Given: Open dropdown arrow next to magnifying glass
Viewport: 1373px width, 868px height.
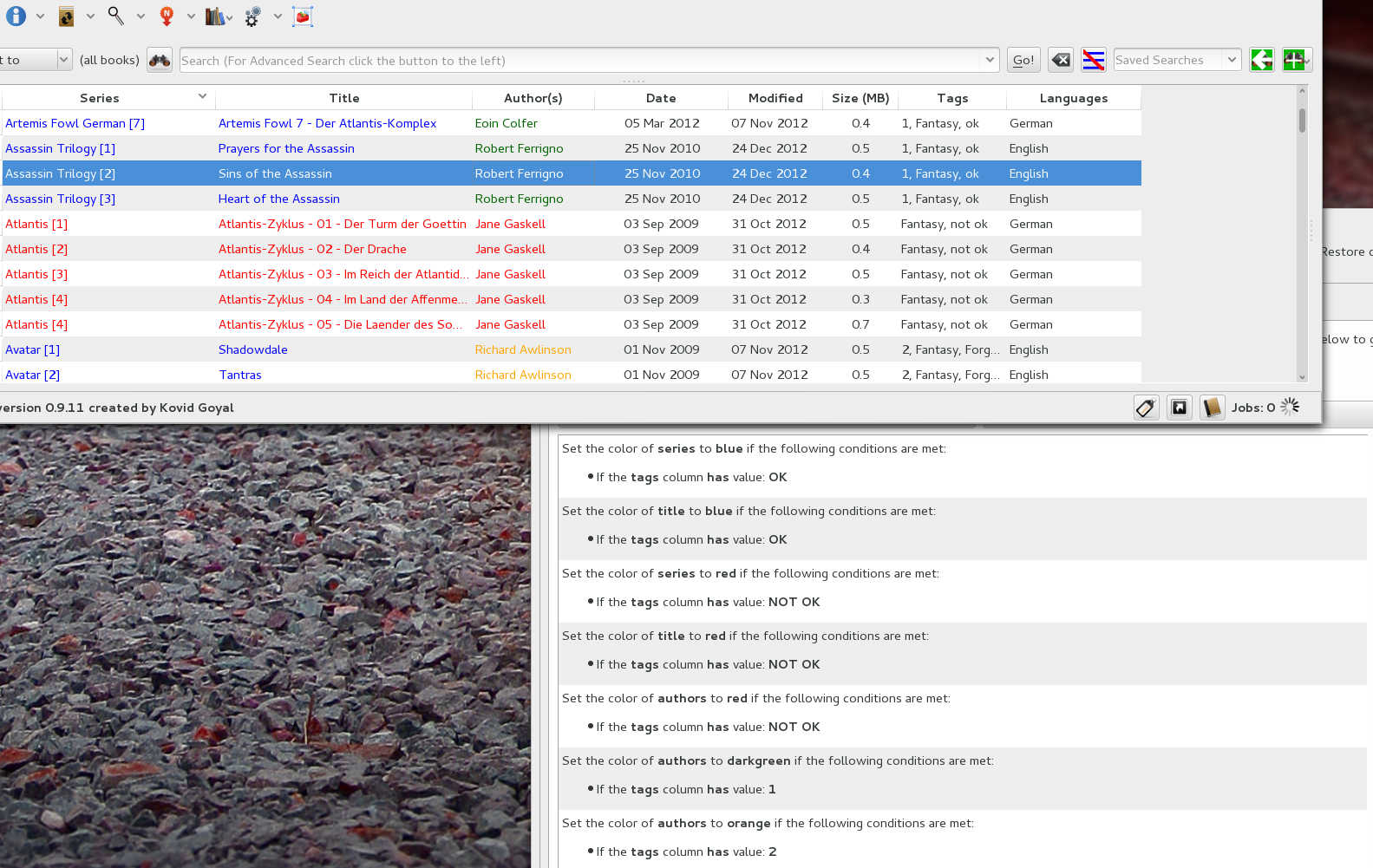Looking at the screenshot, I should (x=141, y=16).
